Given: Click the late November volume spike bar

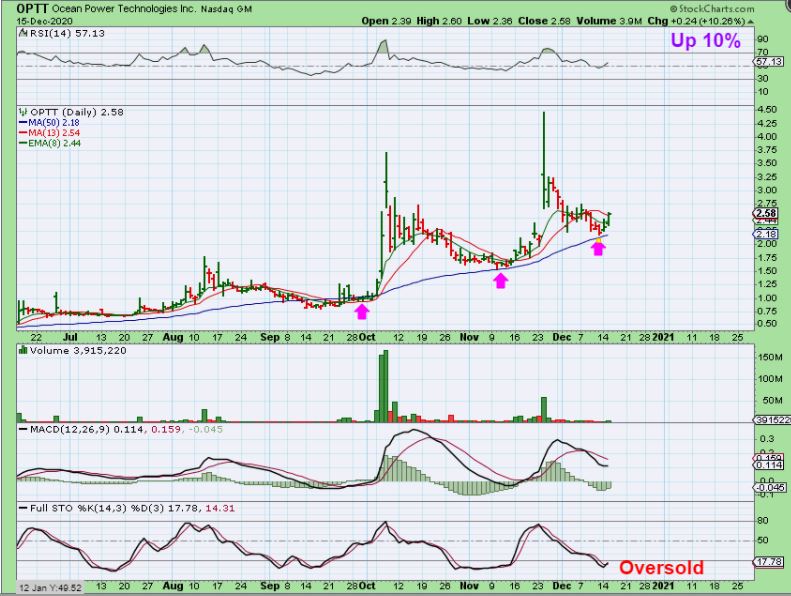Looking at the screenshot, I should point(544,409).
